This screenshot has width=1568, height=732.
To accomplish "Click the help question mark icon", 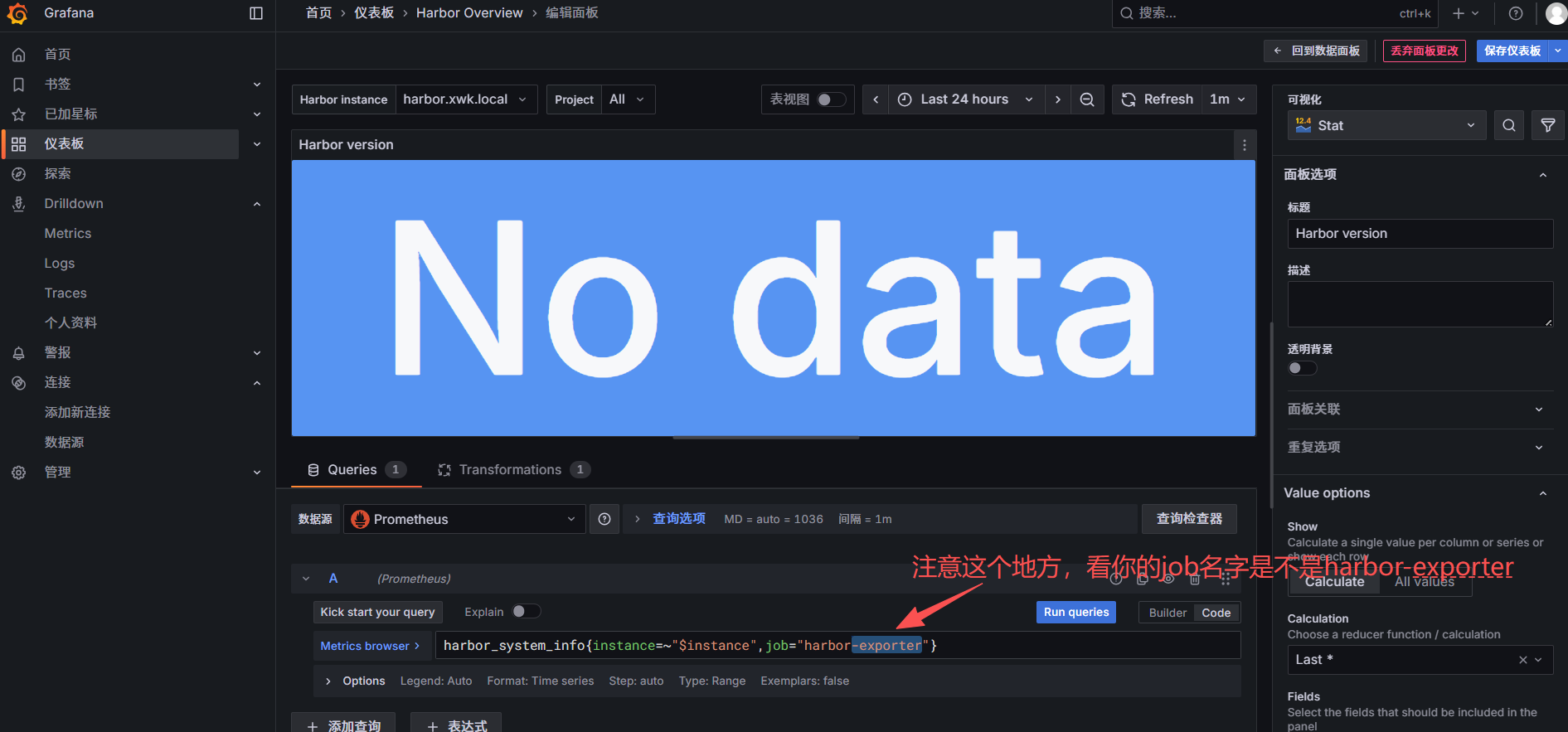I will click(1516, 13).
